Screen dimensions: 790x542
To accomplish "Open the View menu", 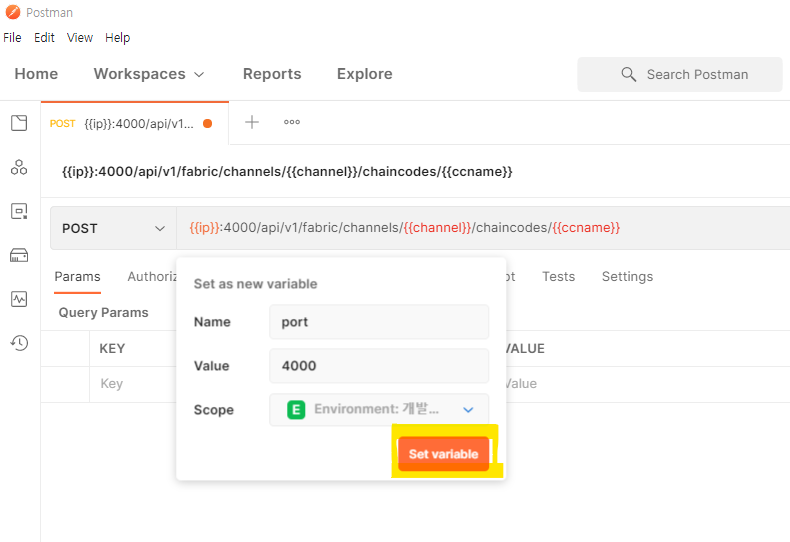I will pyautogui.click(x=80, y=38).
